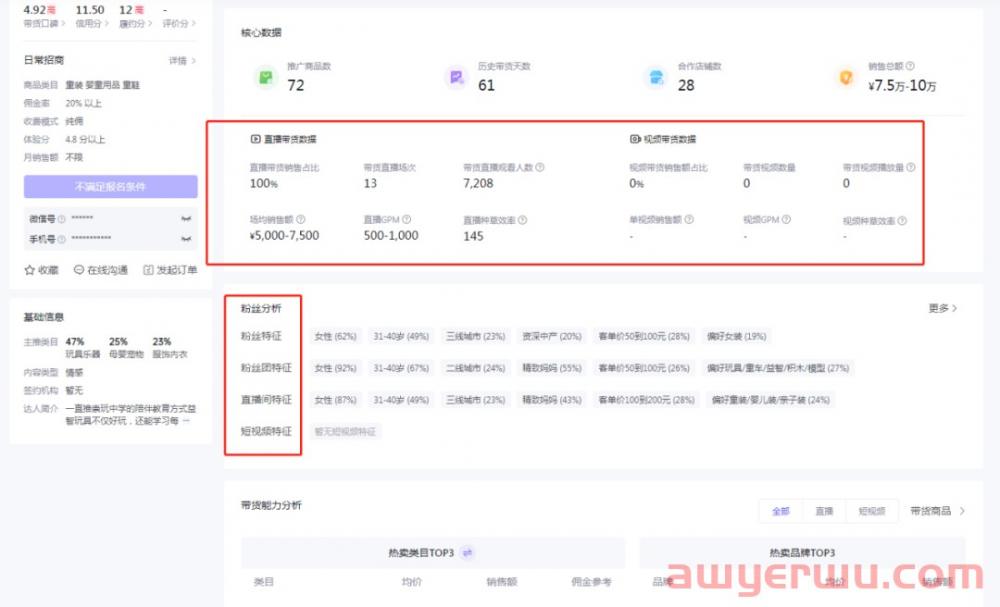
Task: Click info icon next to 微信号
Action: point(61,219)
